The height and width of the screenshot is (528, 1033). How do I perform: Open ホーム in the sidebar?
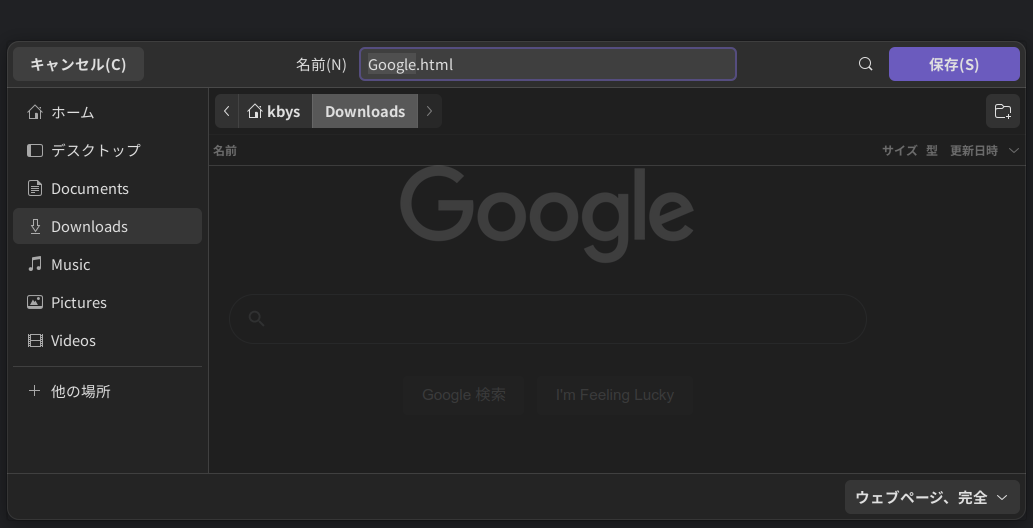[107, 113]
